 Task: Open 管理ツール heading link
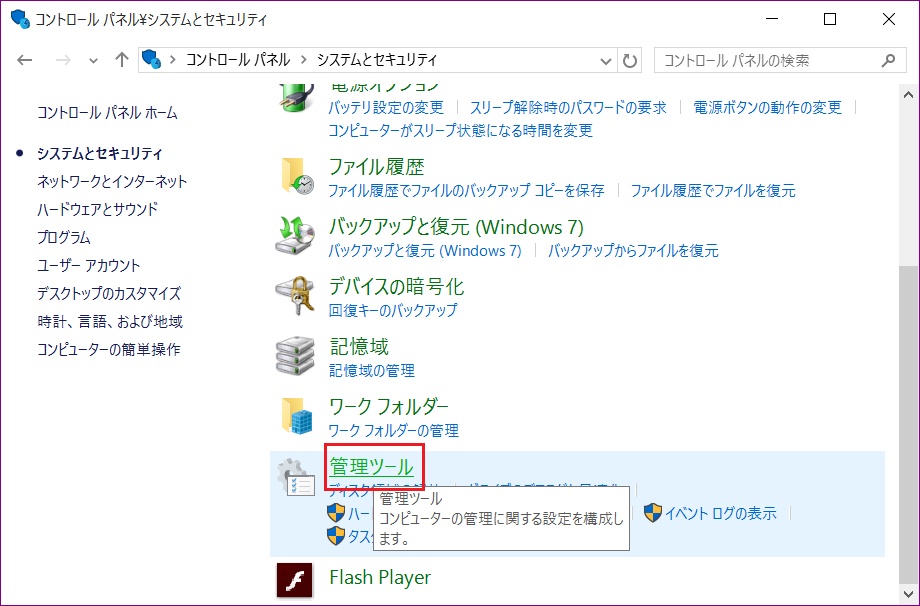(x=371, y=467)
